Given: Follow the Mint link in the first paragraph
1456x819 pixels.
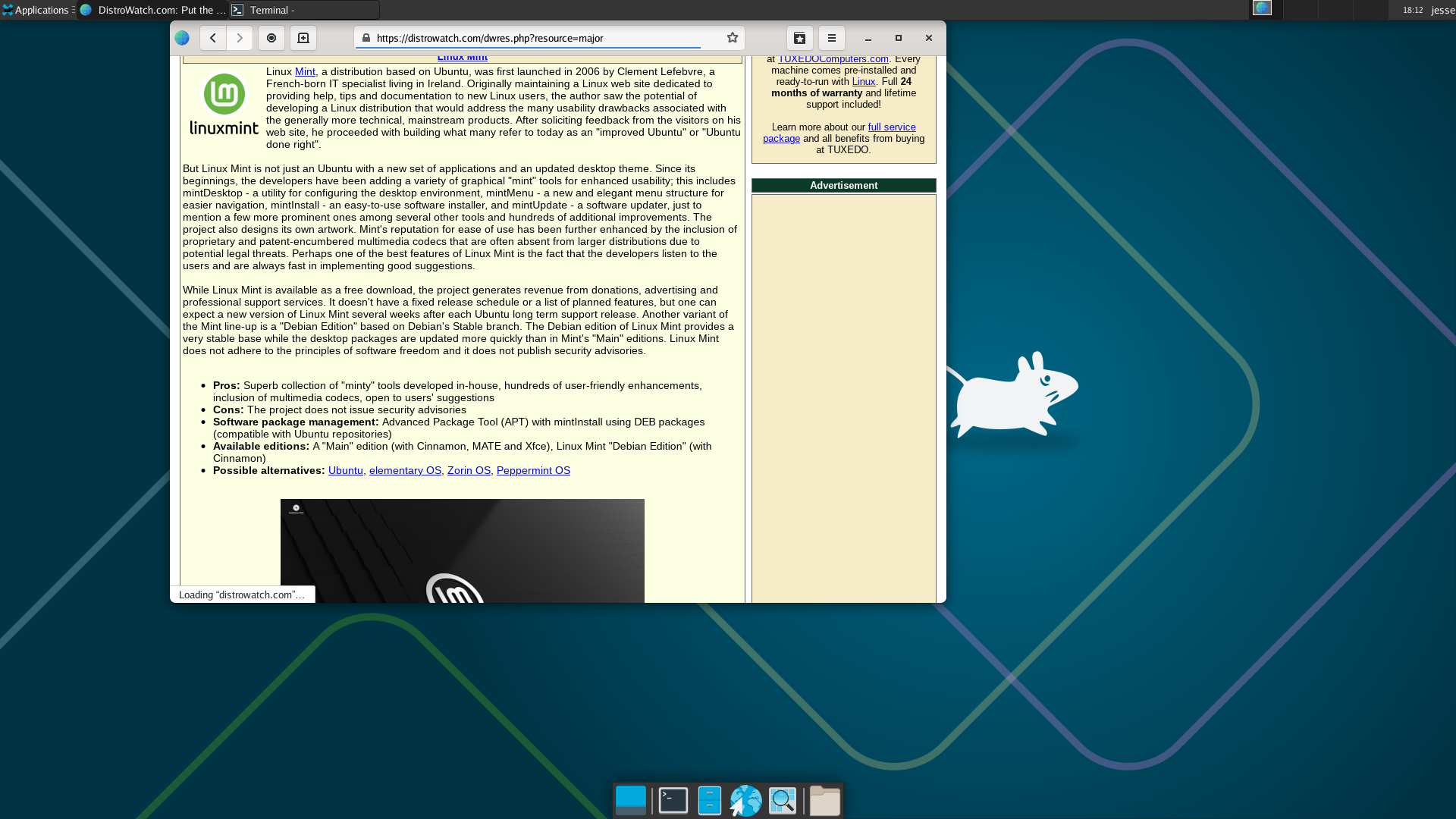Looking at the screenshot, I should point(305,71).
